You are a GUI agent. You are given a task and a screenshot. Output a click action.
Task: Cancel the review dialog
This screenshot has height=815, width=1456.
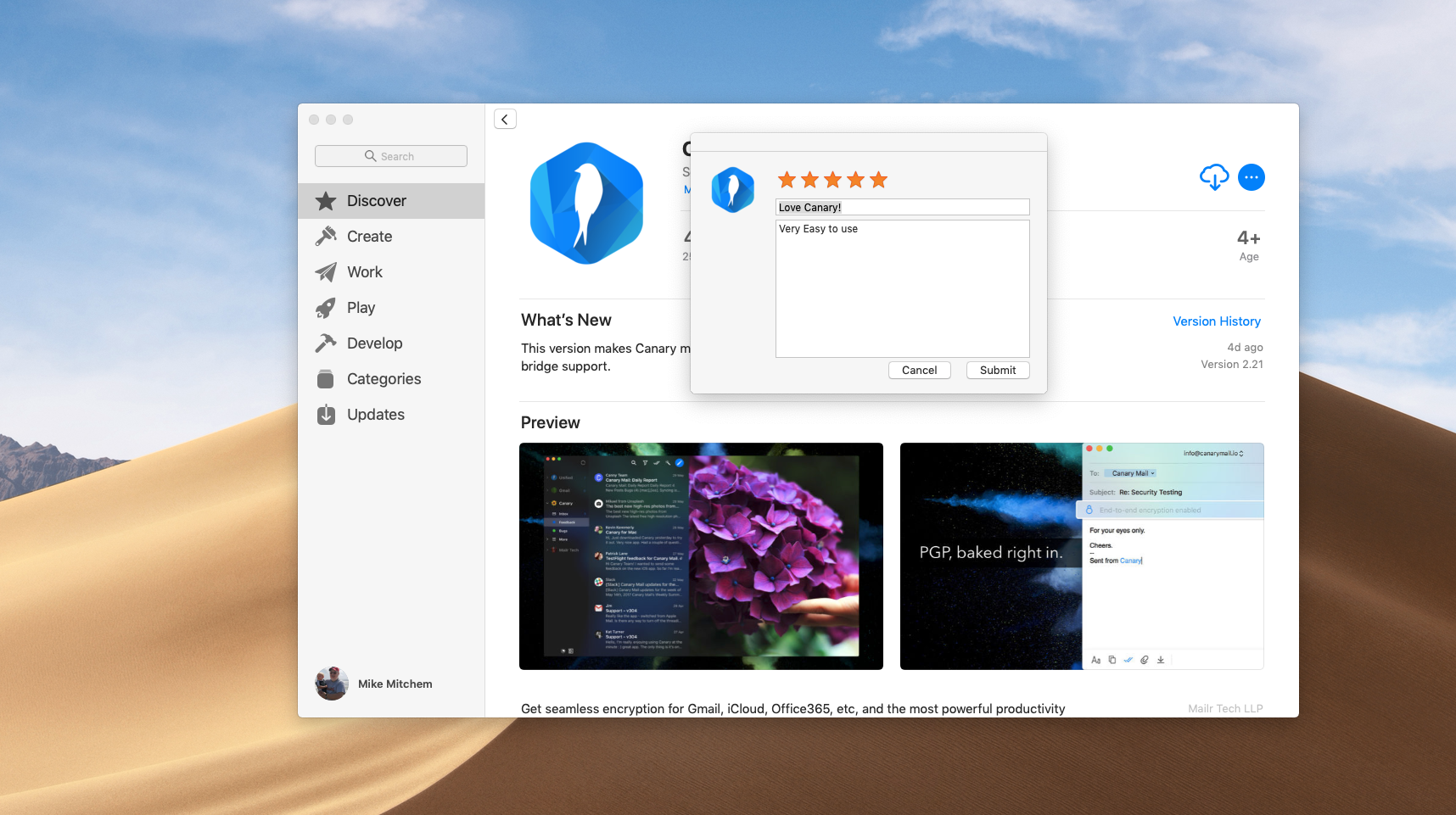[x=920, y=371]
